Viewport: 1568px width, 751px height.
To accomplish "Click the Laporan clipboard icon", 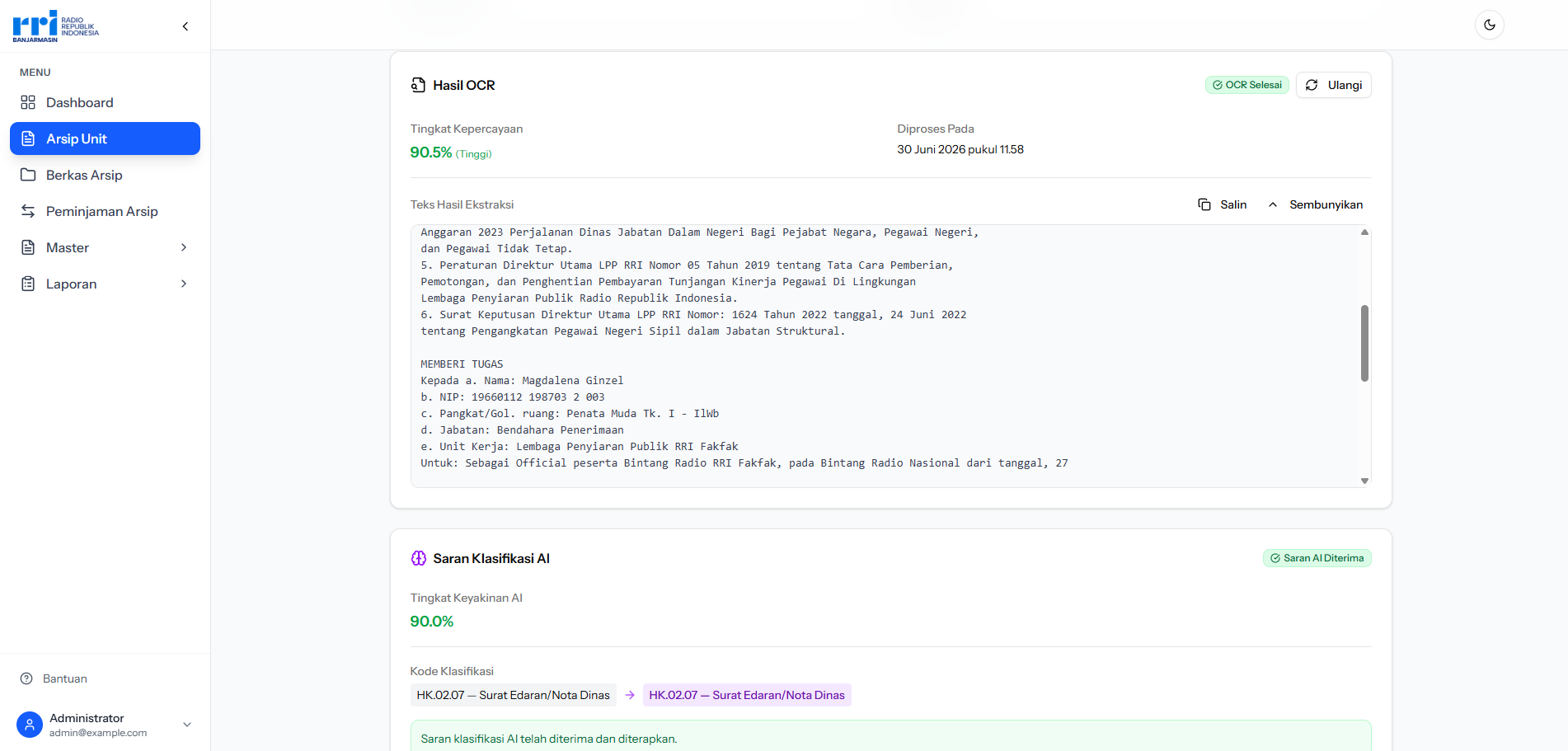I will [28, 284].
